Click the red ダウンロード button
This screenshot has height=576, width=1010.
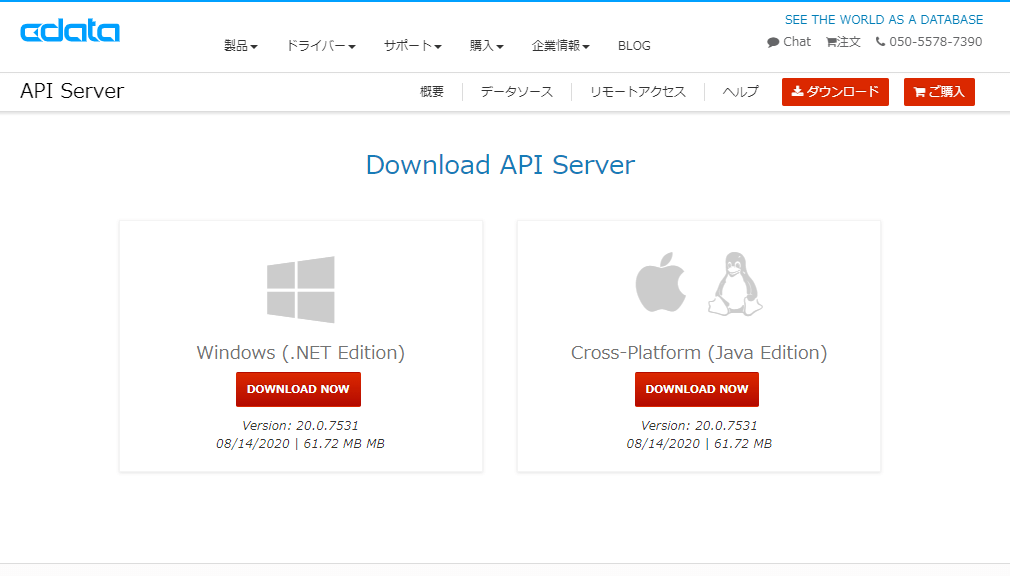(x=835, y=92)
